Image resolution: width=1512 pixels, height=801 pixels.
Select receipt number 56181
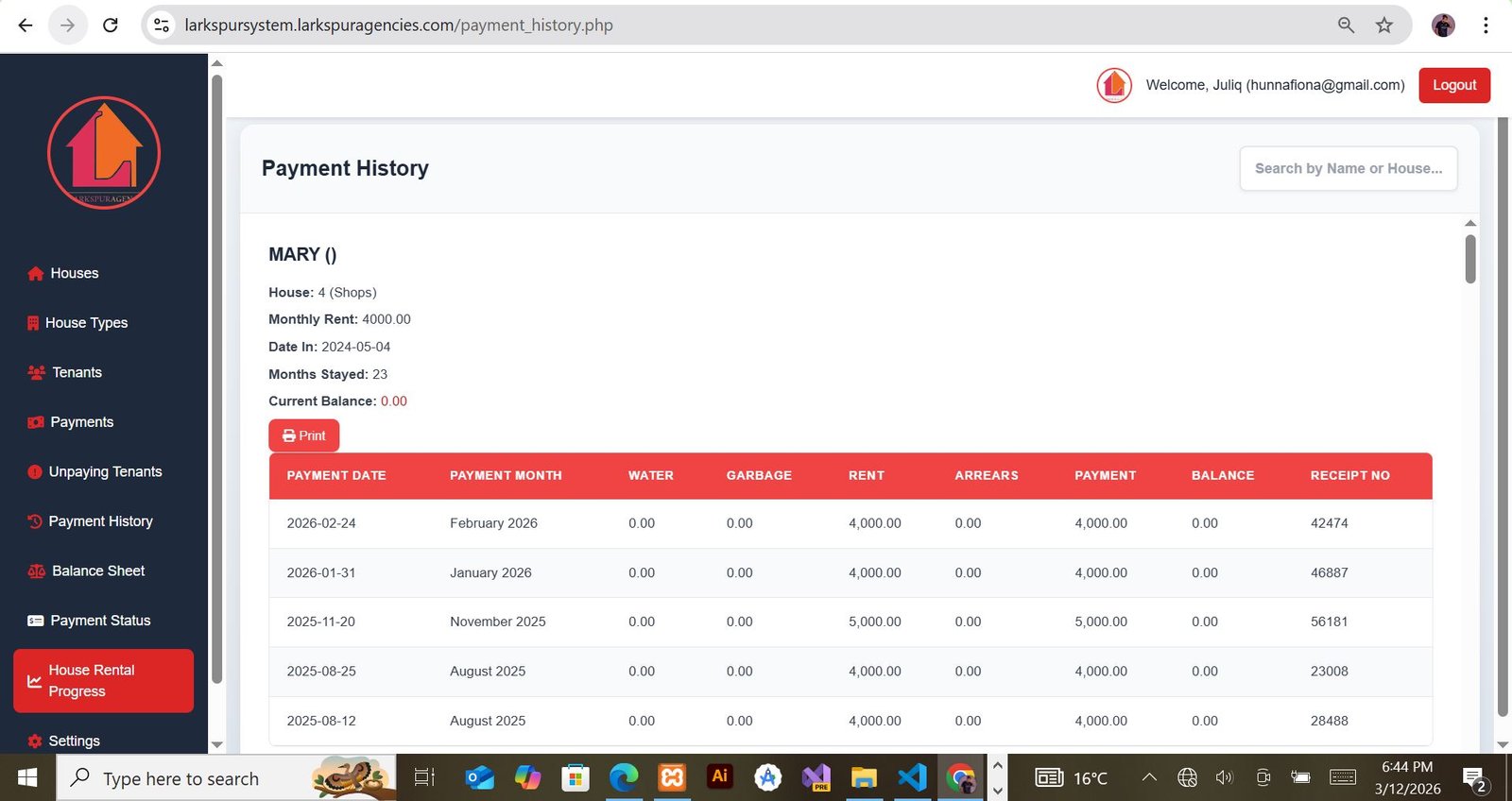tap(1329, 622)
